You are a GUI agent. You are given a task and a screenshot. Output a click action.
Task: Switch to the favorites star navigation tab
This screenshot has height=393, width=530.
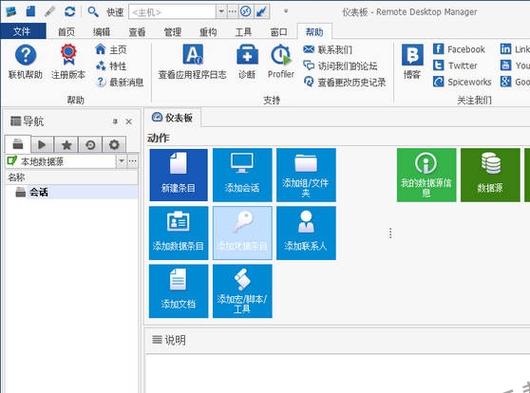click(67, 145)
